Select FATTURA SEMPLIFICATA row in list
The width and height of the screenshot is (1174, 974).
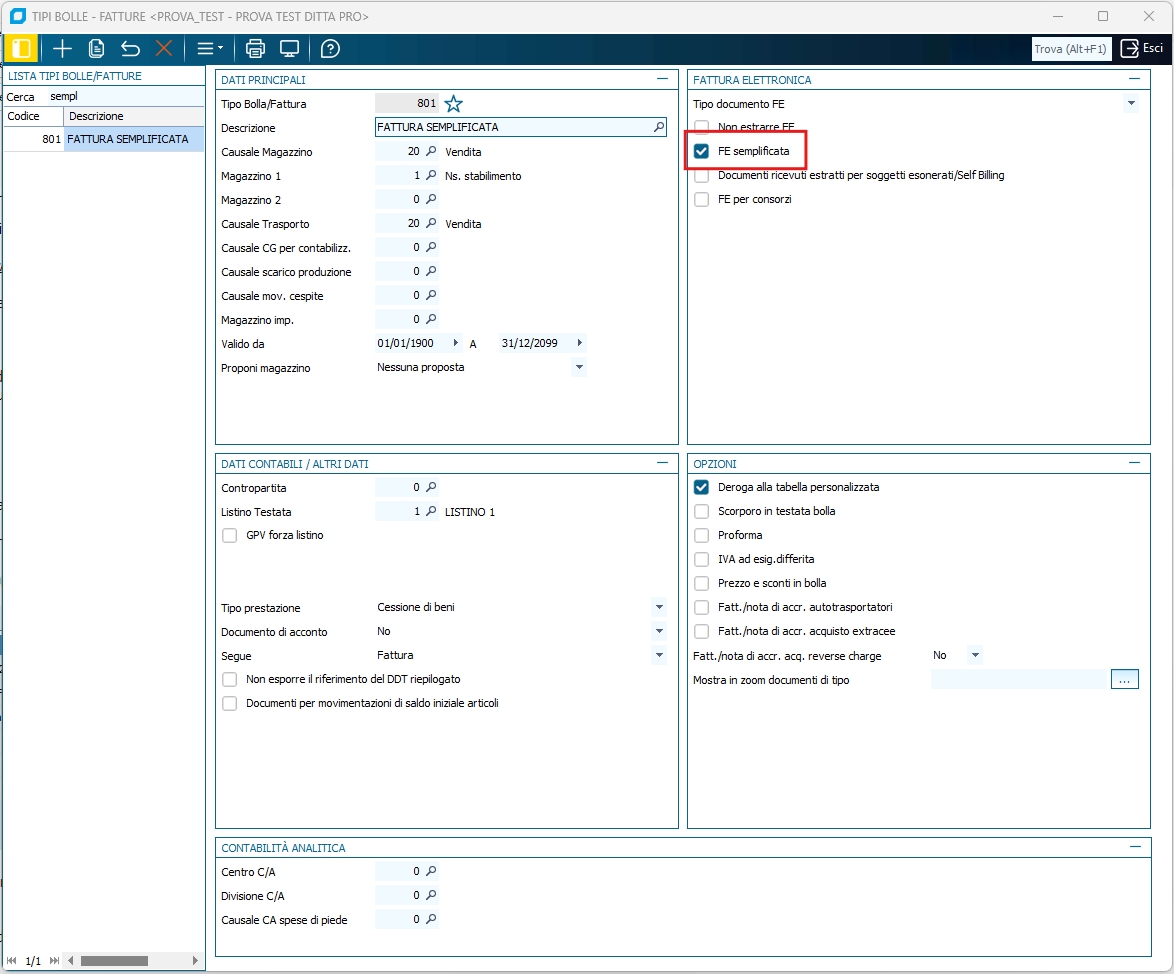(127, 140)
